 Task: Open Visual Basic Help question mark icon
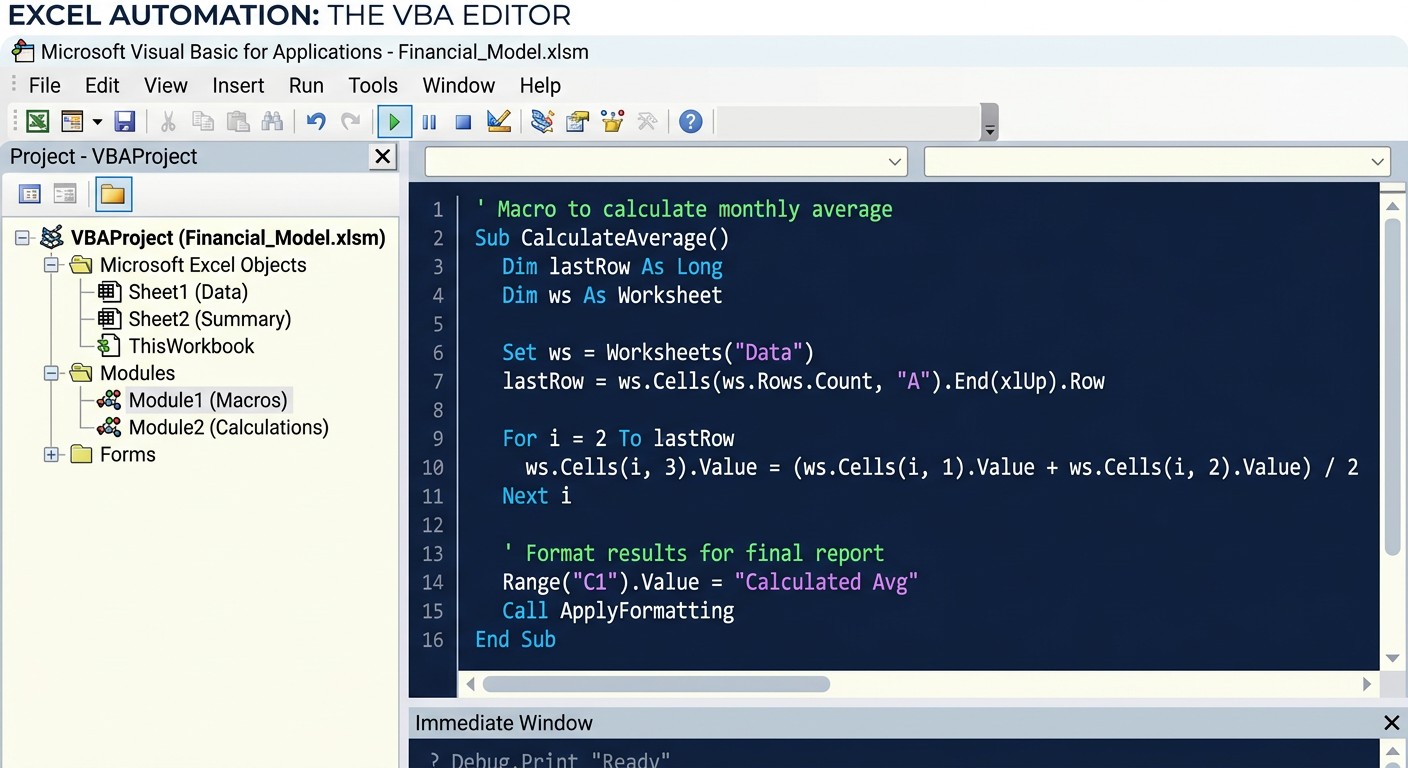[690, 122]
